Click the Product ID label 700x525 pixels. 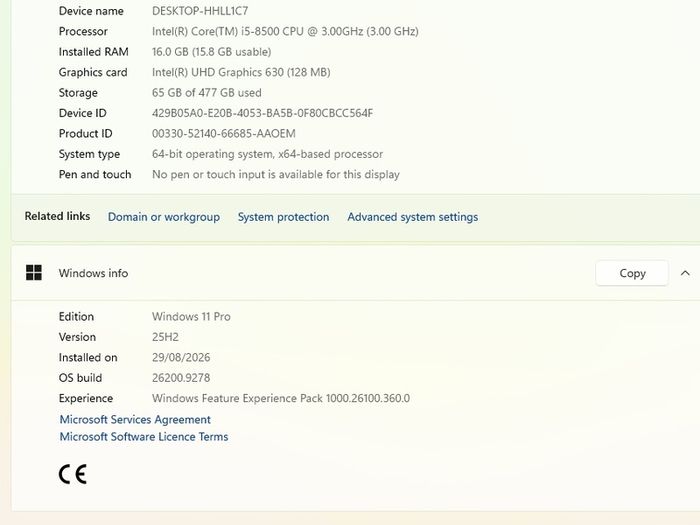(85, 133)
